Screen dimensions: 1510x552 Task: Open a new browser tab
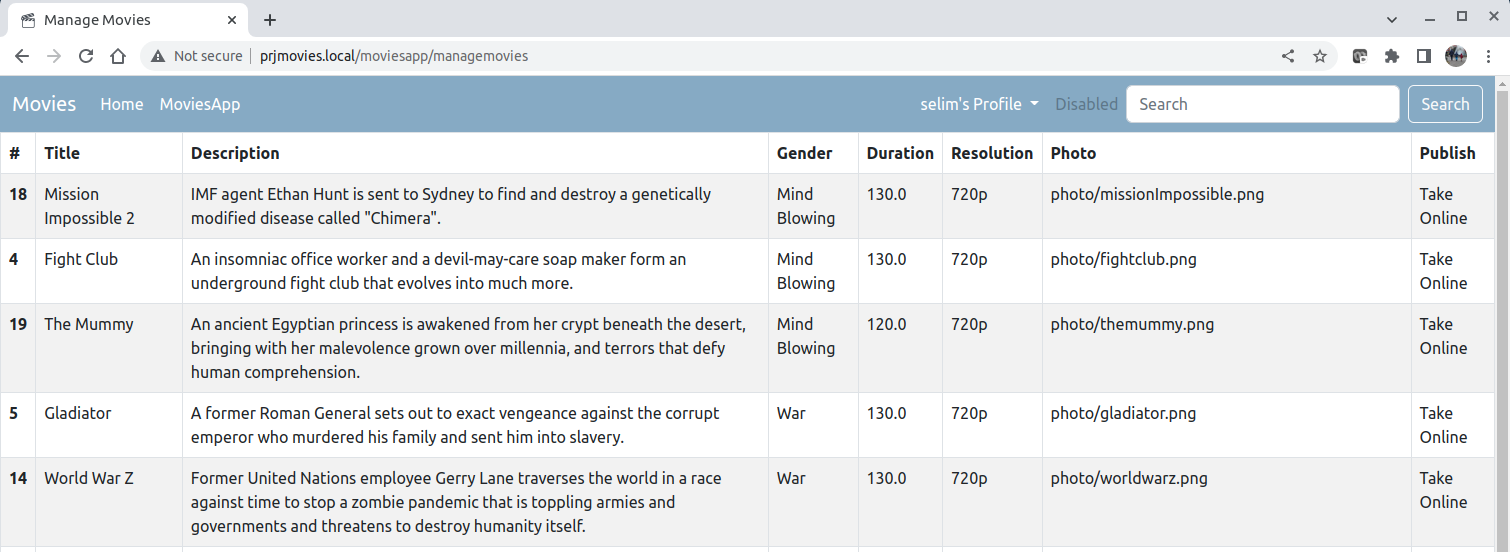pos(270,20)
